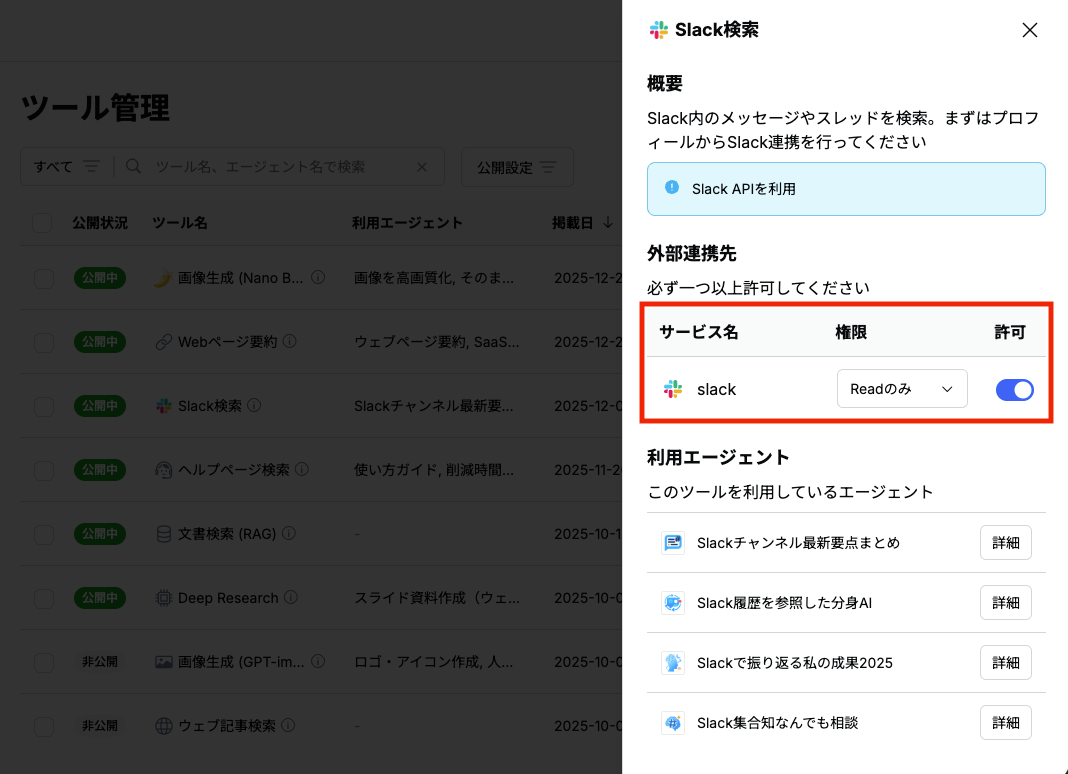The width and height of the screenshot is (1068, 774).
Task: Click the picture icon of 画像生成 (GPT-im...
Action: [x=163, y=662]
